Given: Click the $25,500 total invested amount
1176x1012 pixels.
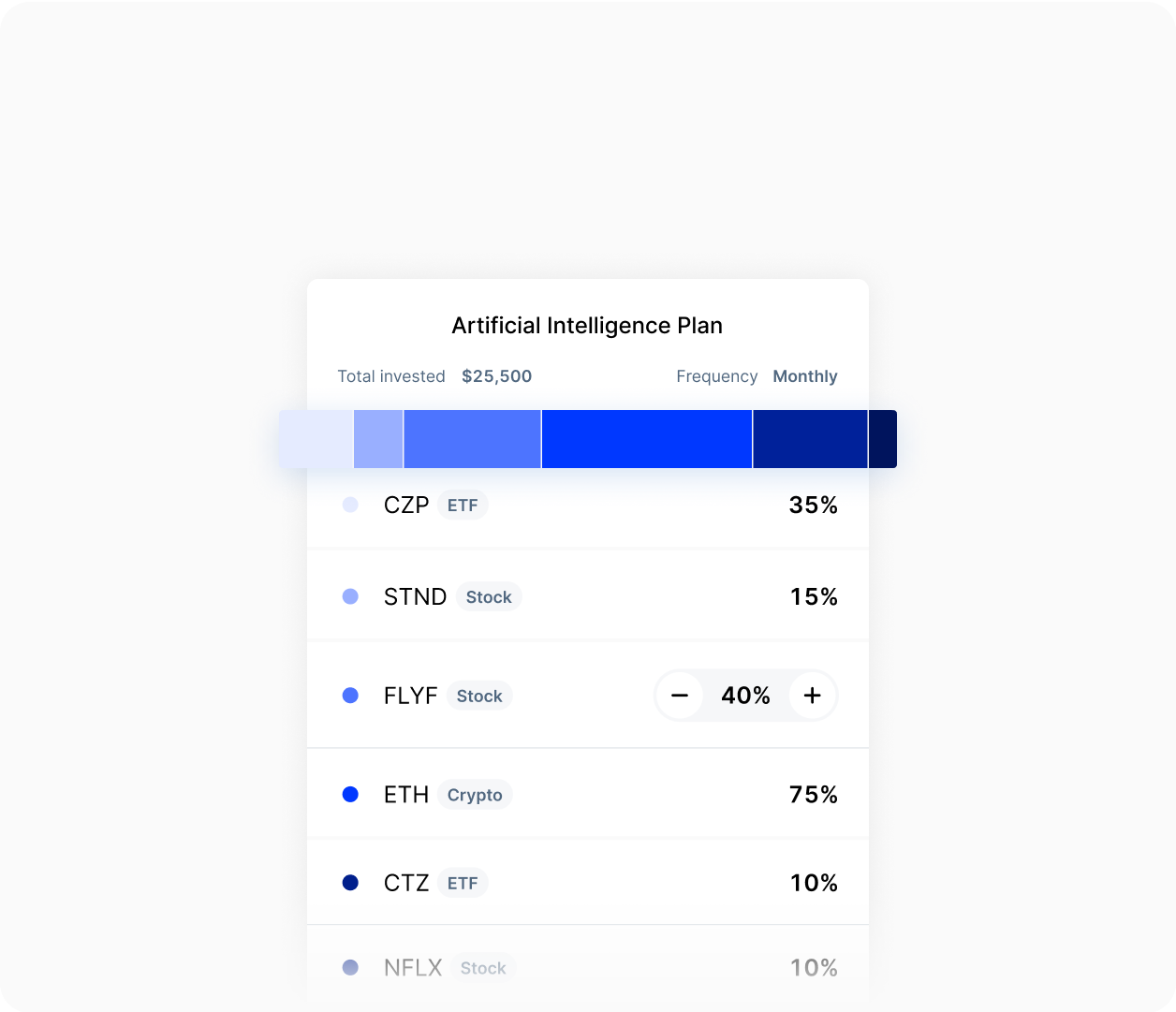Looking at the screenshot, I should [x=496, y=376].
